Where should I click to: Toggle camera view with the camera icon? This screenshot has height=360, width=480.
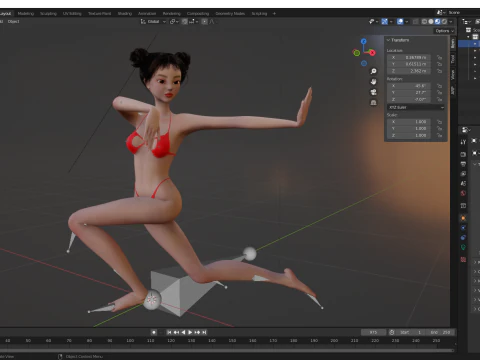pos(373,92)
